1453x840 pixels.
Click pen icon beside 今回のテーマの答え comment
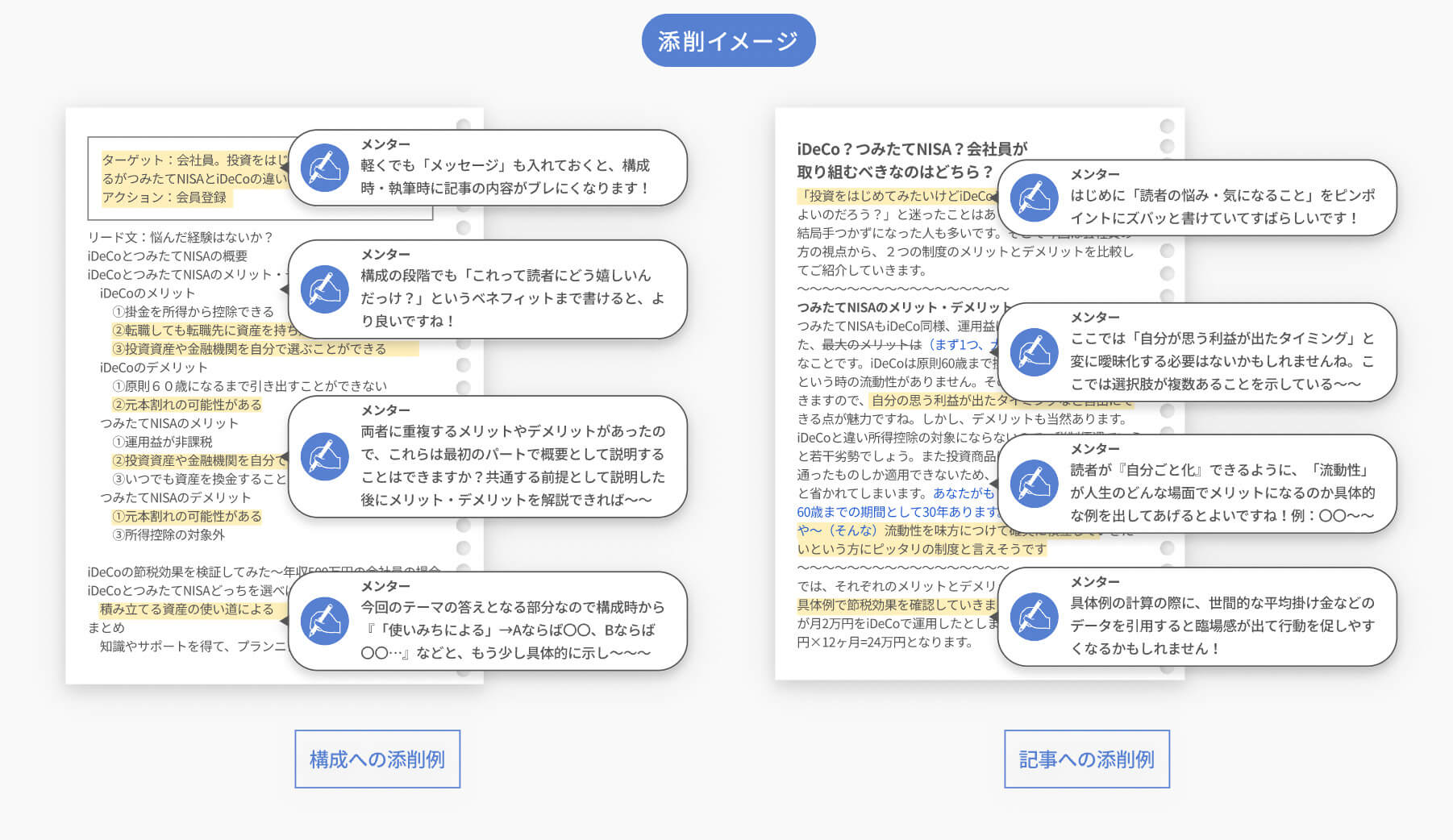[324, 621]
